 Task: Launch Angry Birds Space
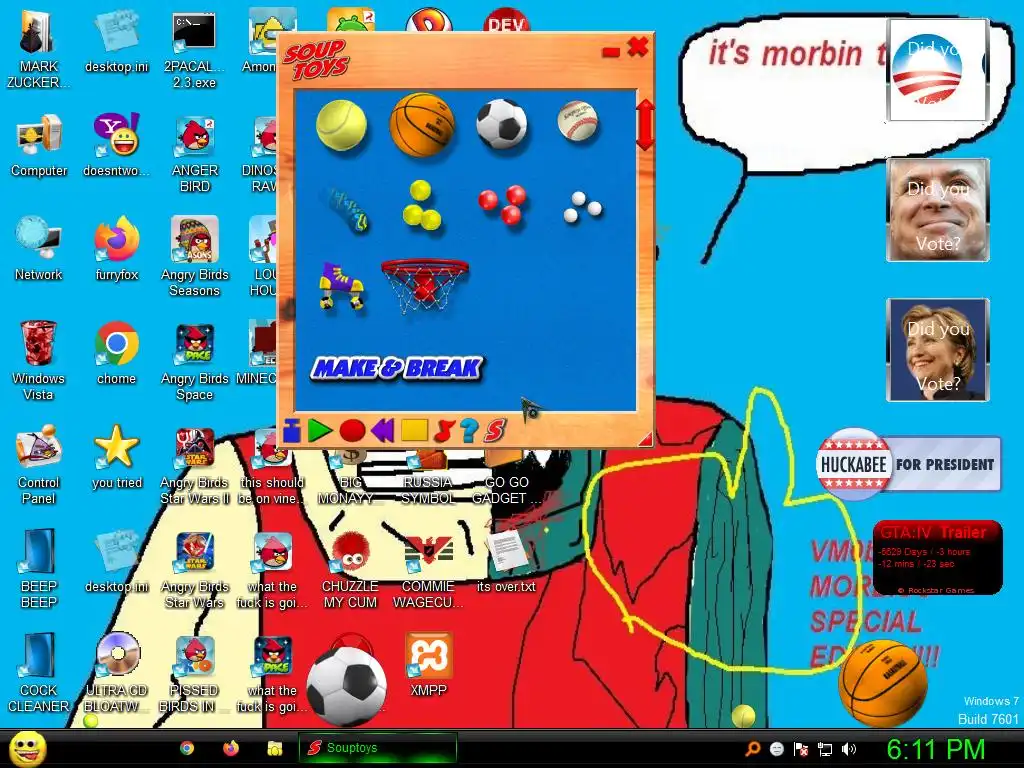[x=194, y=360]
